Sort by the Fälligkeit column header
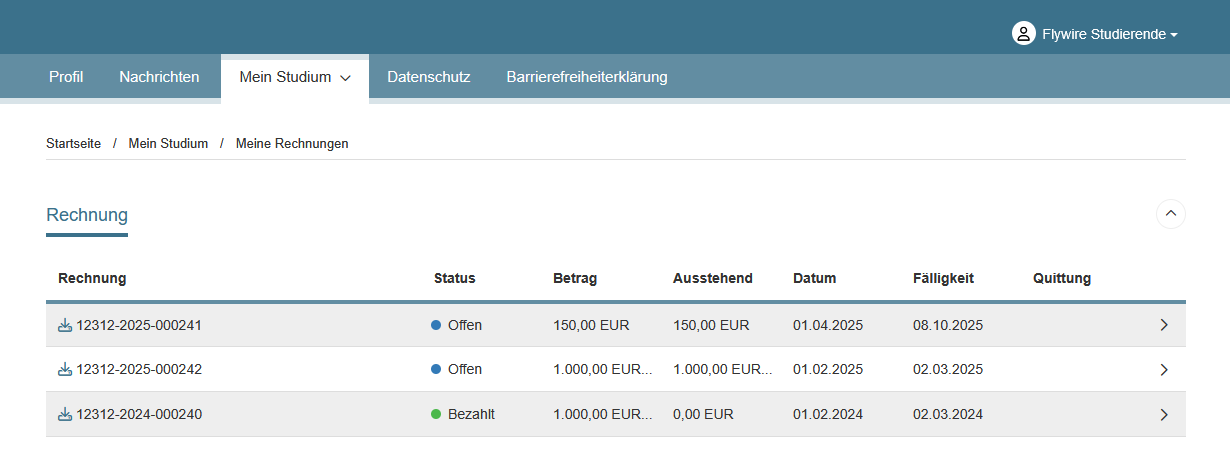 (943, 278)
